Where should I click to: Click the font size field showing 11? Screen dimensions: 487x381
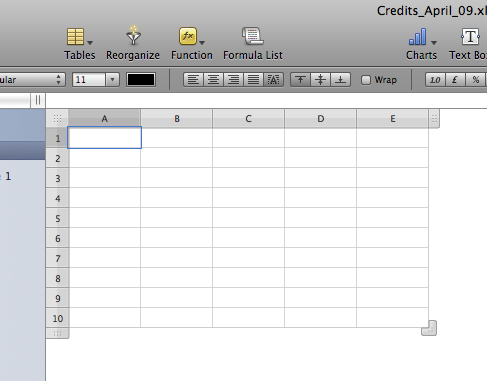click(x=89, y=80)
